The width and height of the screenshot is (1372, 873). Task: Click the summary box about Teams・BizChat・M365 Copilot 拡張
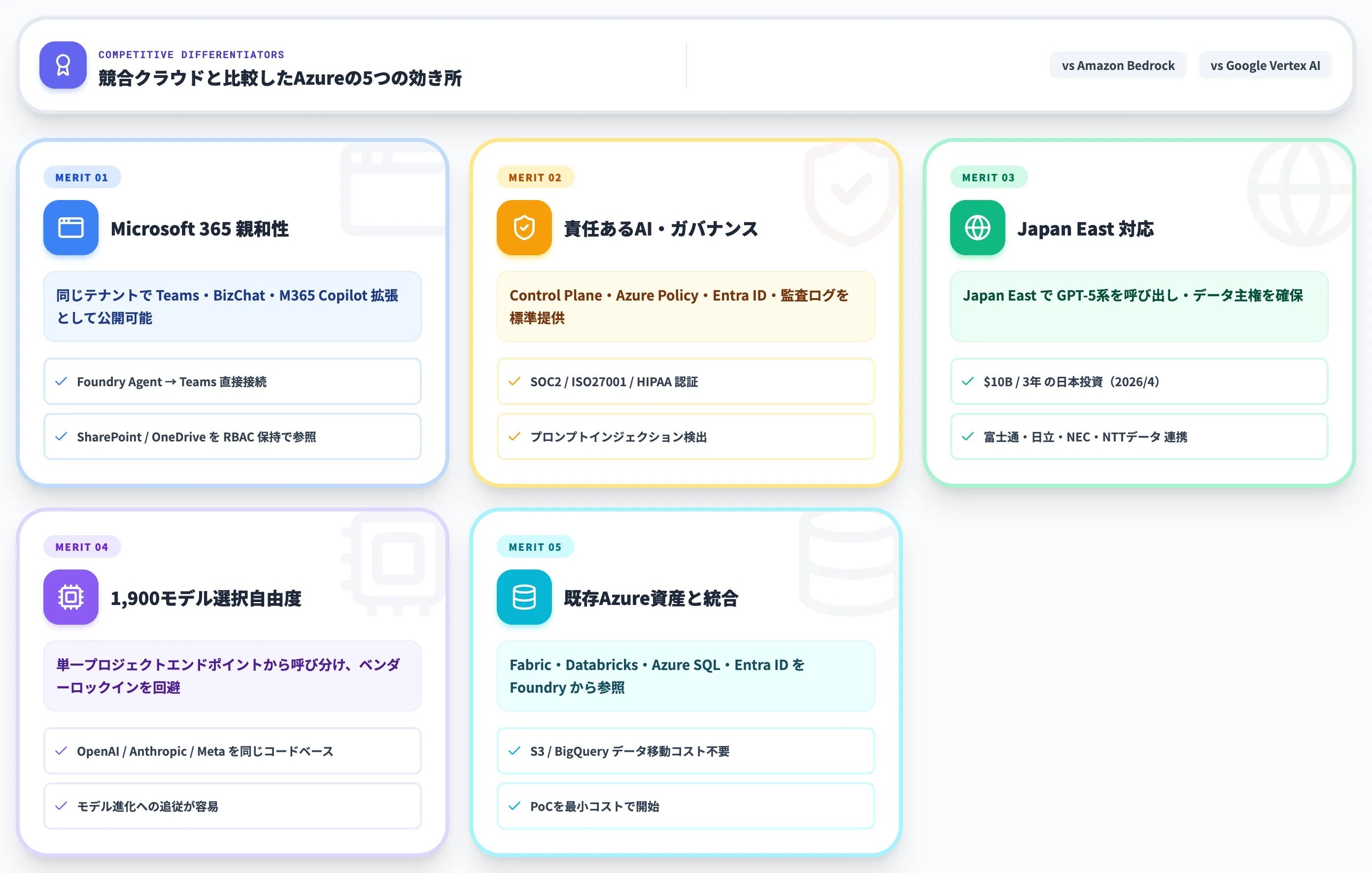pyautogui.click(x=233, y=306)
